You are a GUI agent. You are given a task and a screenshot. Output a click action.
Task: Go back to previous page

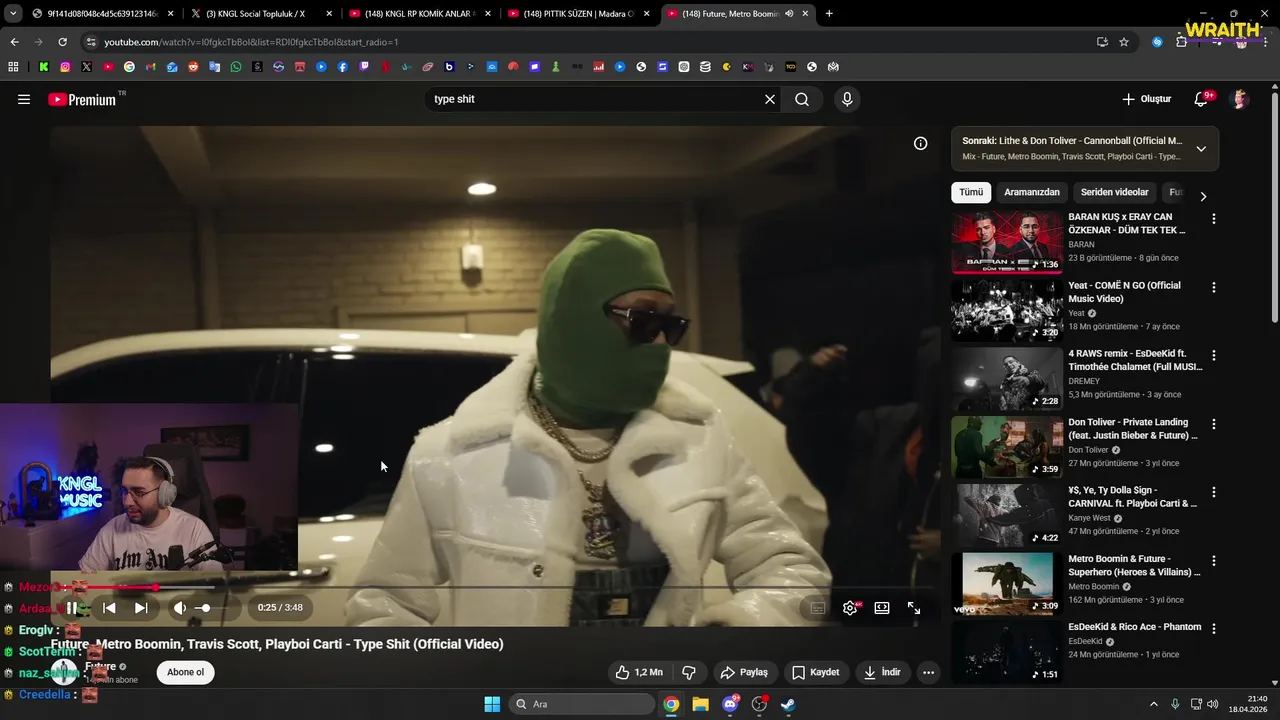(x=14, y=42)
